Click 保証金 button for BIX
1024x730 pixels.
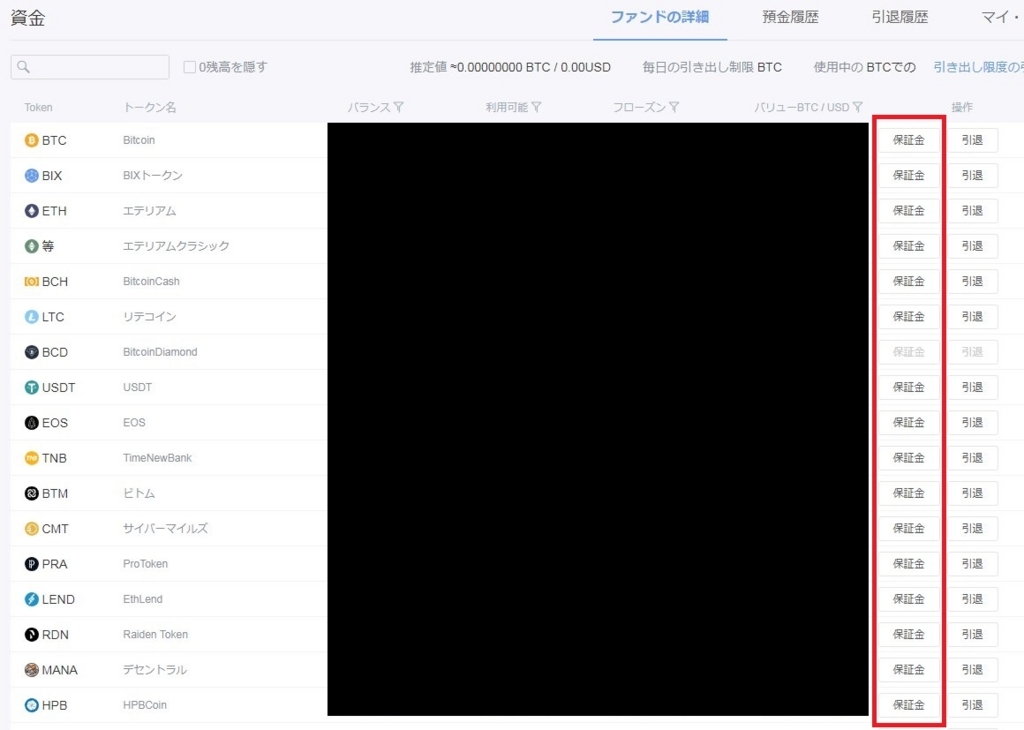tap(908, 176)
